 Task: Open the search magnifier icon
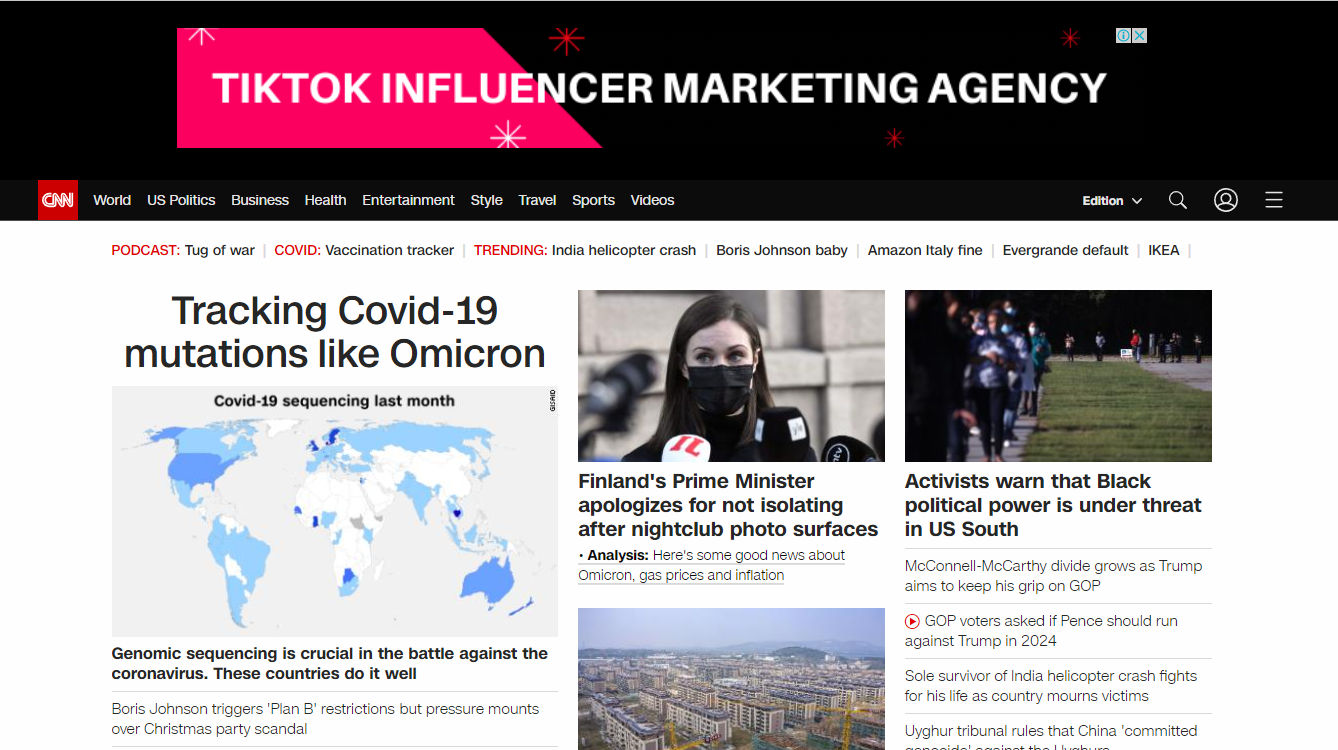[x=1178, y=200]
